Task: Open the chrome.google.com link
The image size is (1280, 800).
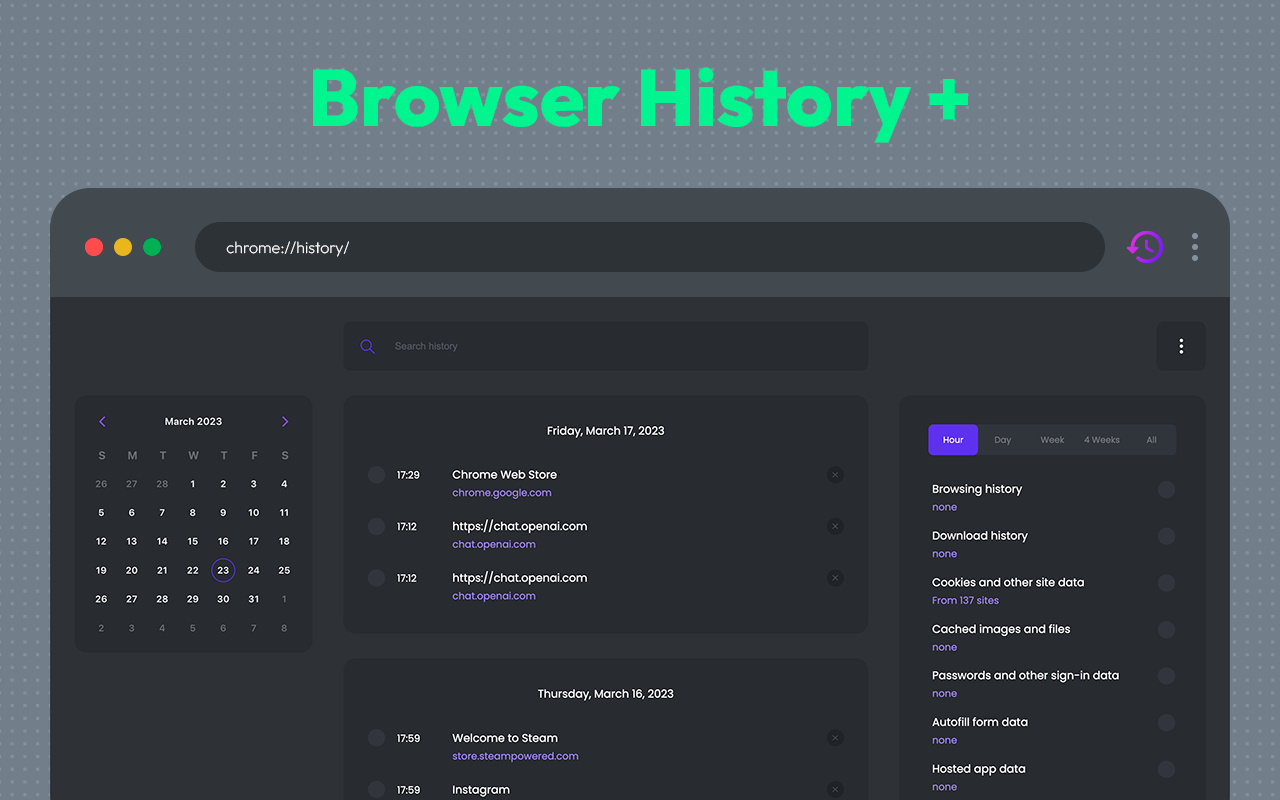Action: click(x=501, y=493)
